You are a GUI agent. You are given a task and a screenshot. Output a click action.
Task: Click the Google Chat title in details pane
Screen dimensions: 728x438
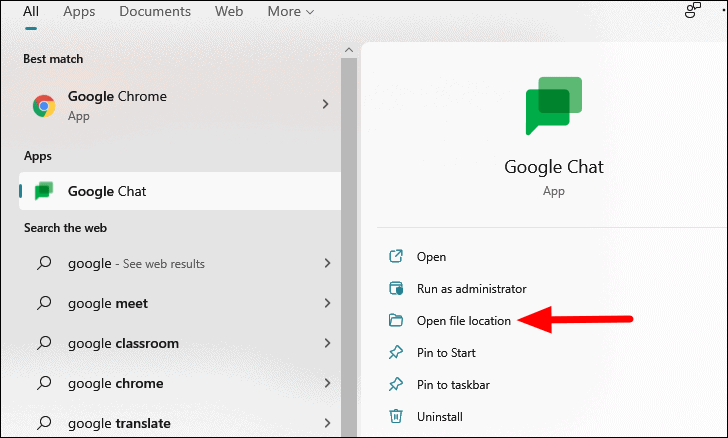[x=554, y=167]
